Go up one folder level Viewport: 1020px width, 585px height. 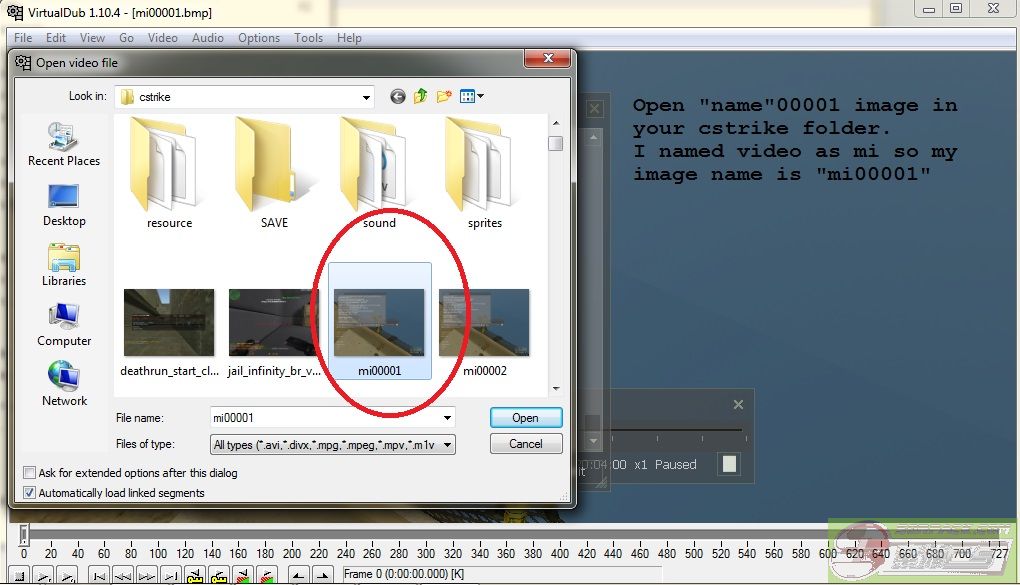421,96
